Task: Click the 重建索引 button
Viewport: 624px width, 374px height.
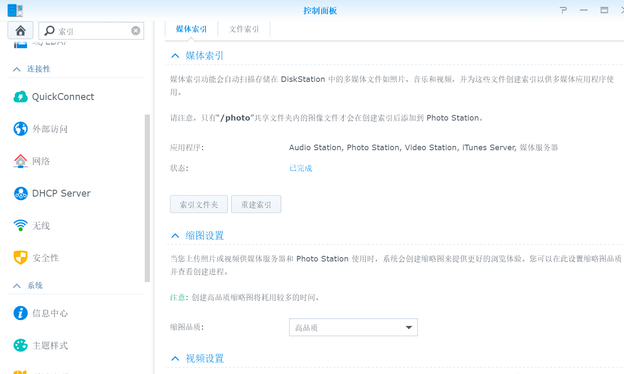Action: (x=256, y=205)
